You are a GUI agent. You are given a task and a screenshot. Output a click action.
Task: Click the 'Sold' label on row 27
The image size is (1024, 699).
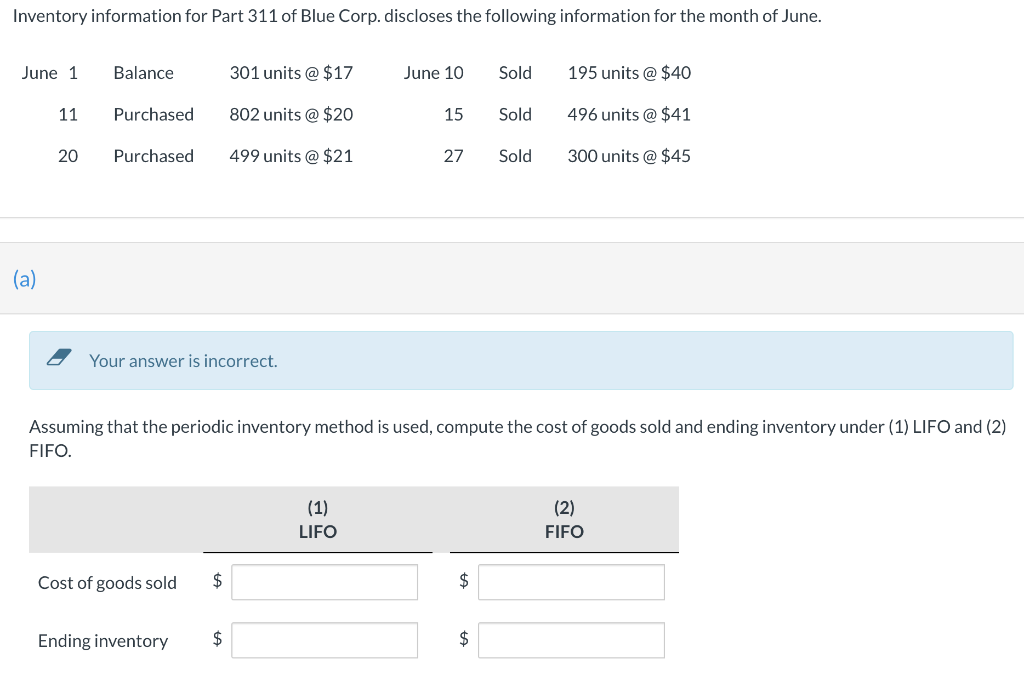(515, 156)
